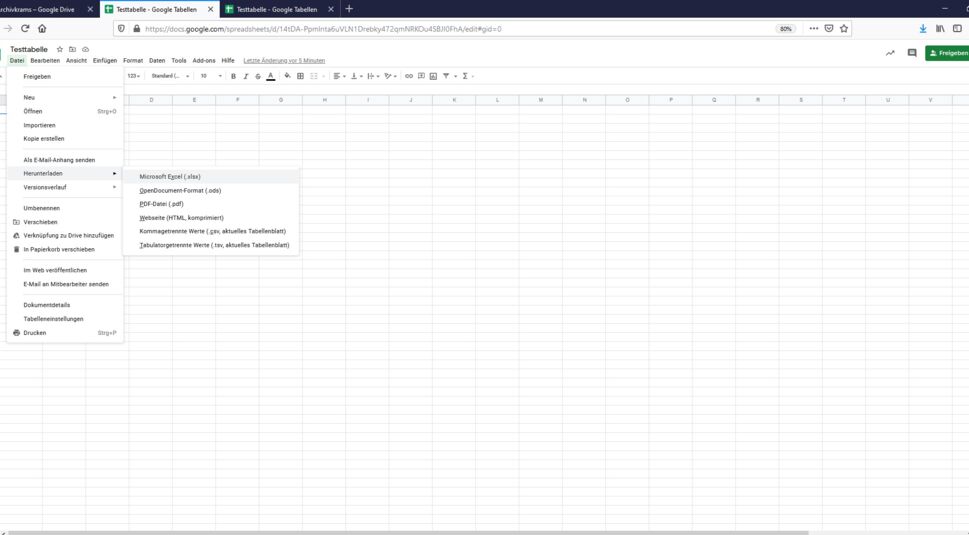
Task: Select Verknüpfung zu Drive hinzufügen
Action: tap(65, 235)
